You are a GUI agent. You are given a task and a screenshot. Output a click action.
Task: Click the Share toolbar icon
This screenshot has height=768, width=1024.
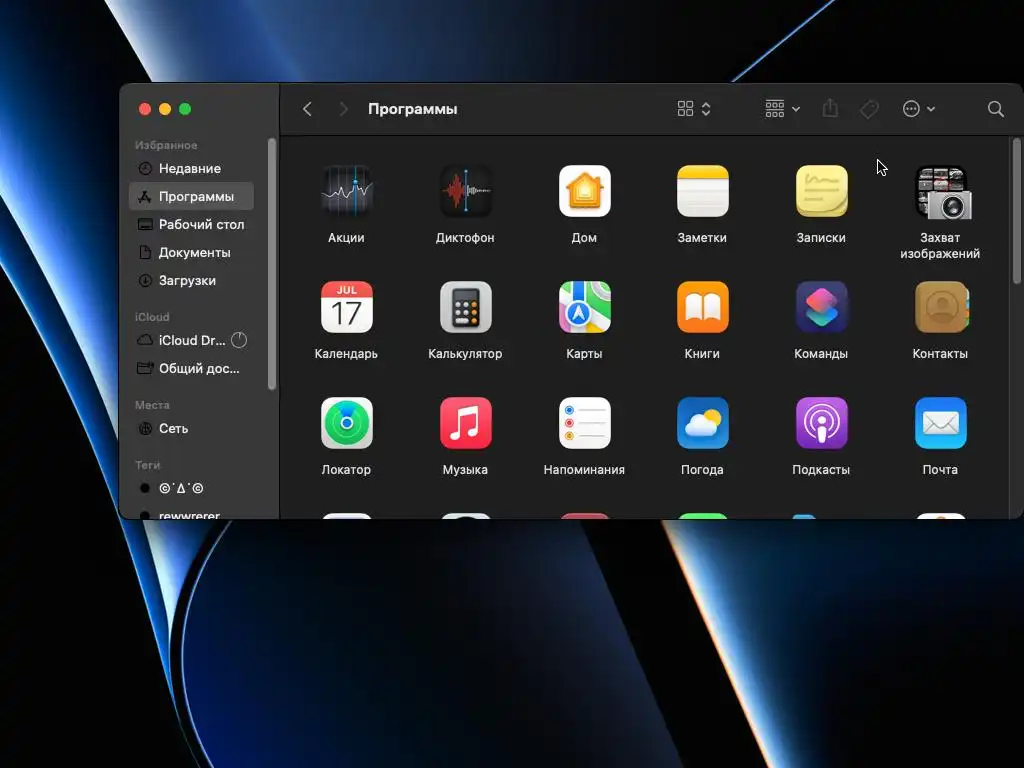pyautogui.click(x=830, y=108)
